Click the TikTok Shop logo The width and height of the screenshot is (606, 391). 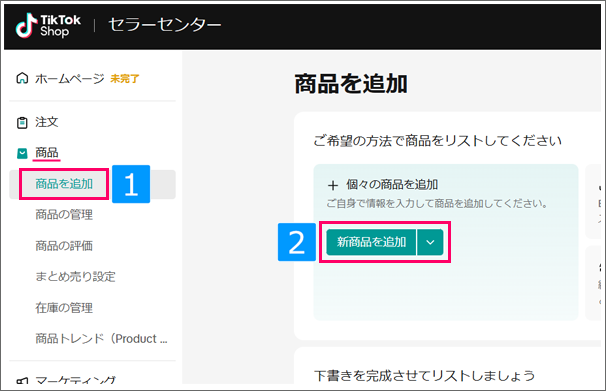(x=48, y=26)
